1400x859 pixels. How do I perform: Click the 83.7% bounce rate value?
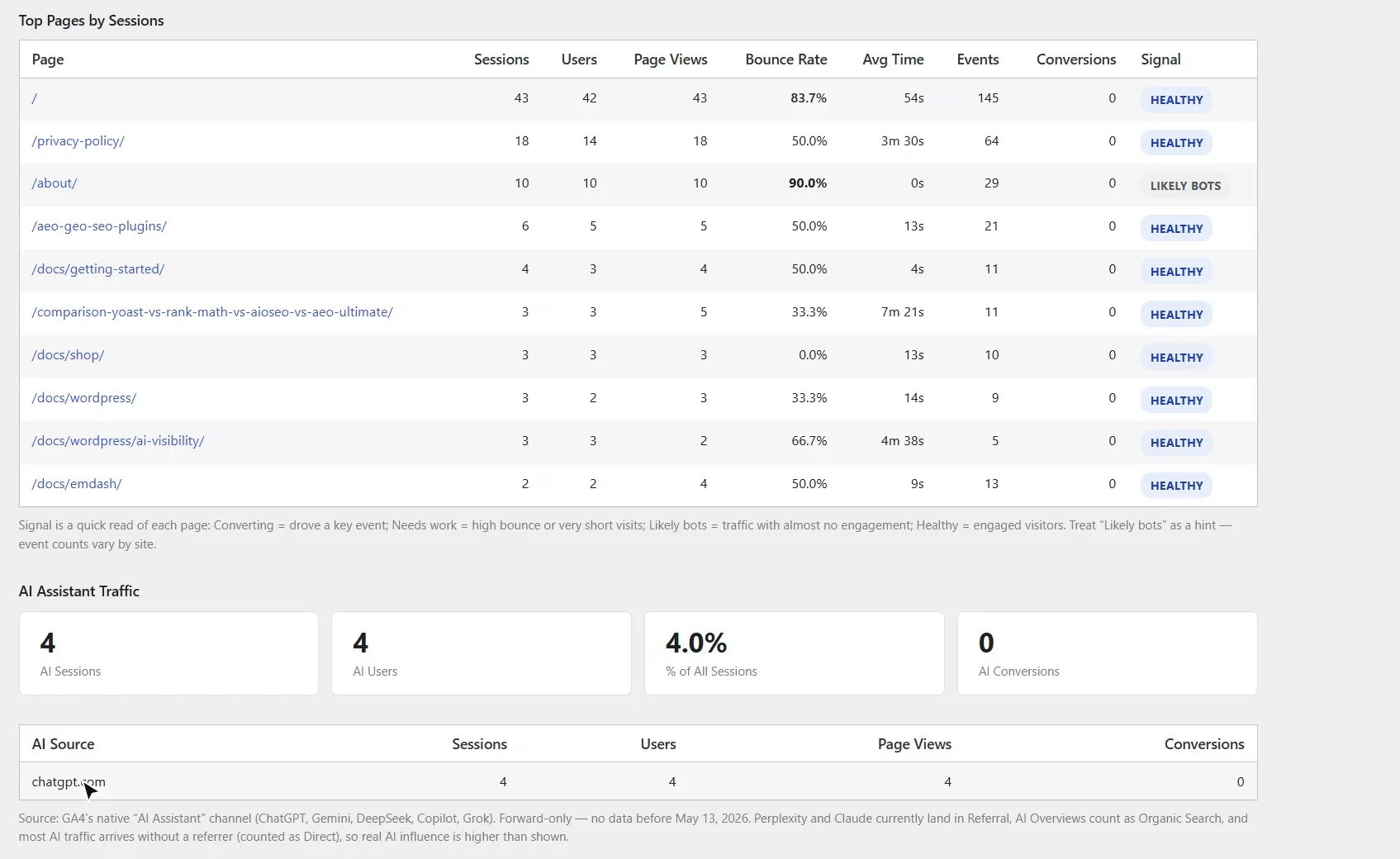(x=809, y=98)
